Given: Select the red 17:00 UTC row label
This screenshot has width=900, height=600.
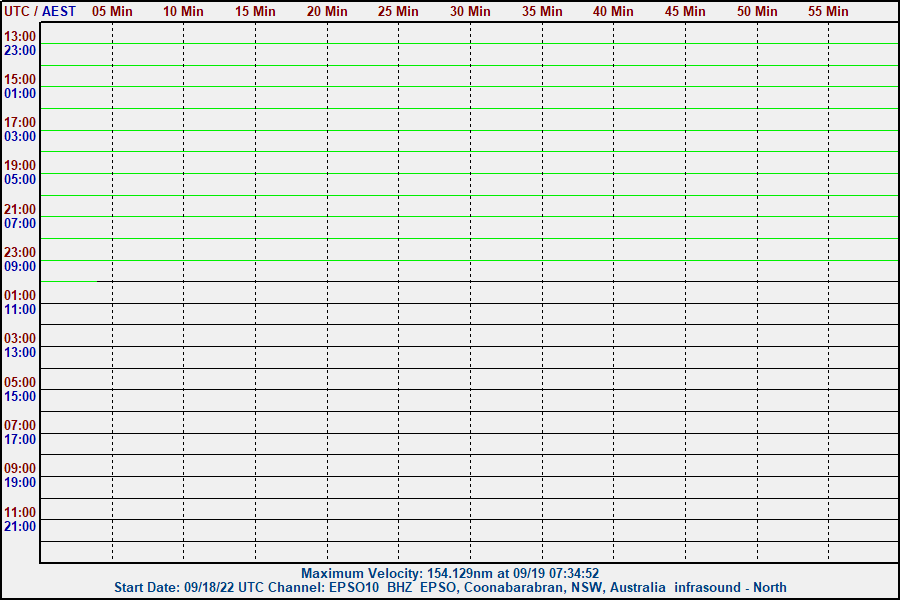Looking at the screenshot, I should coord(20,122).
